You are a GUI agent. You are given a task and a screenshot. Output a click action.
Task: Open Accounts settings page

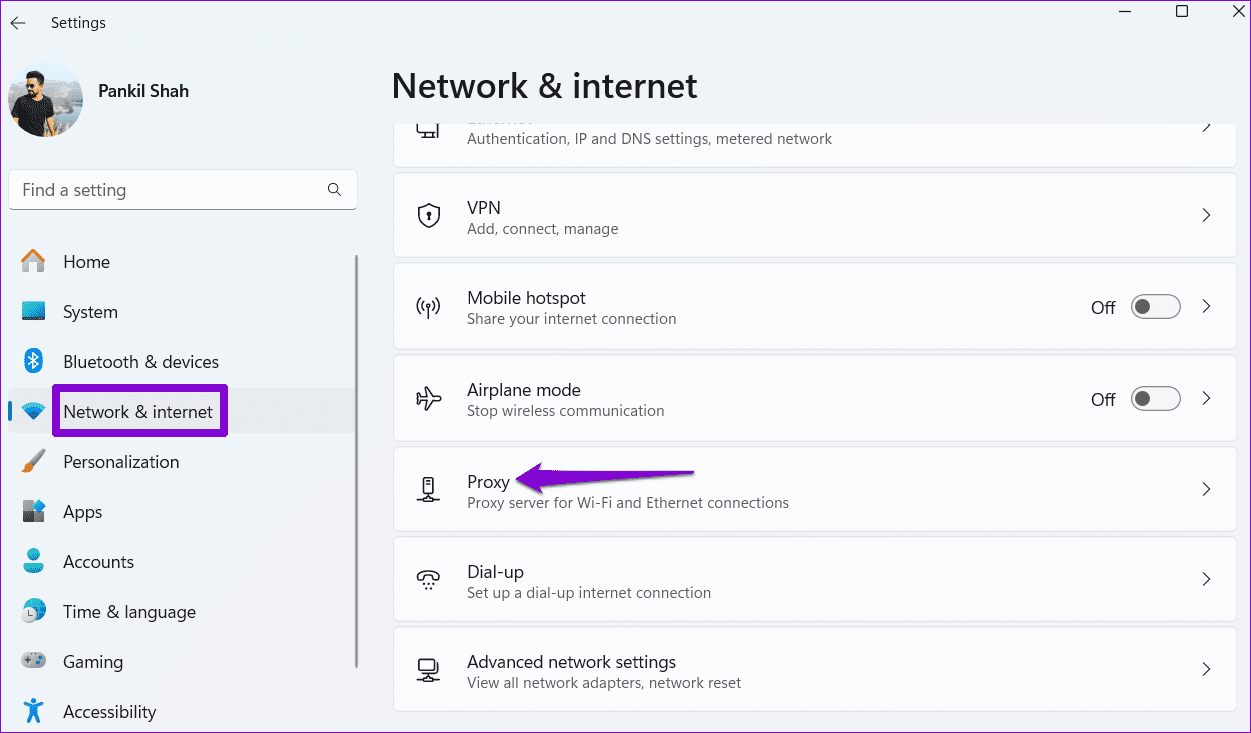point(98,562)
